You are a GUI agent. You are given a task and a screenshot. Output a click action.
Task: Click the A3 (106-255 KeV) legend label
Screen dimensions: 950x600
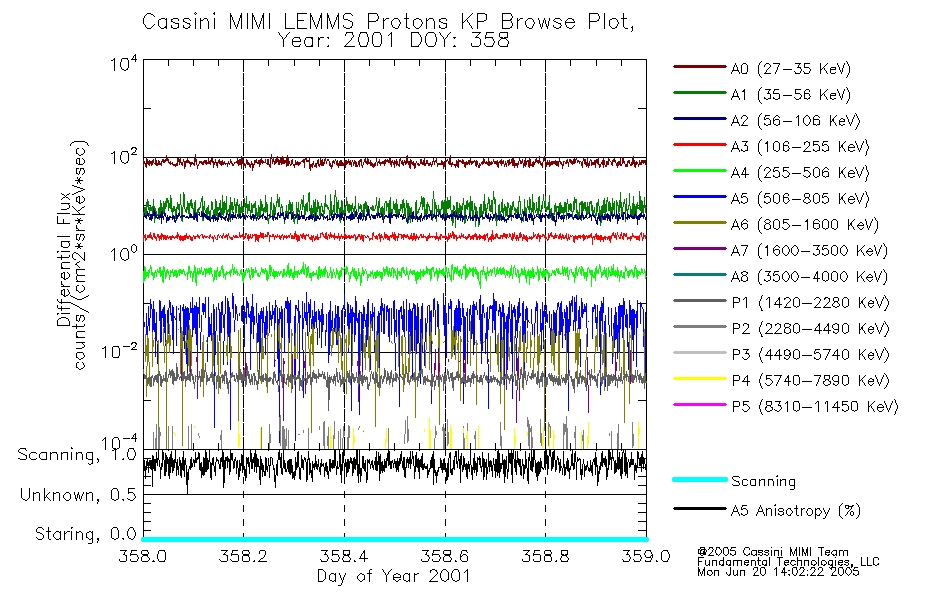pos(800,147)
